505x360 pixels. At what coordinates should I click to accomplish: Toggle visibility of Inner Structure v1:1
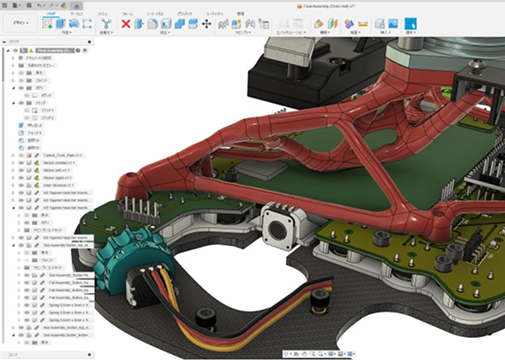[21, 185]
